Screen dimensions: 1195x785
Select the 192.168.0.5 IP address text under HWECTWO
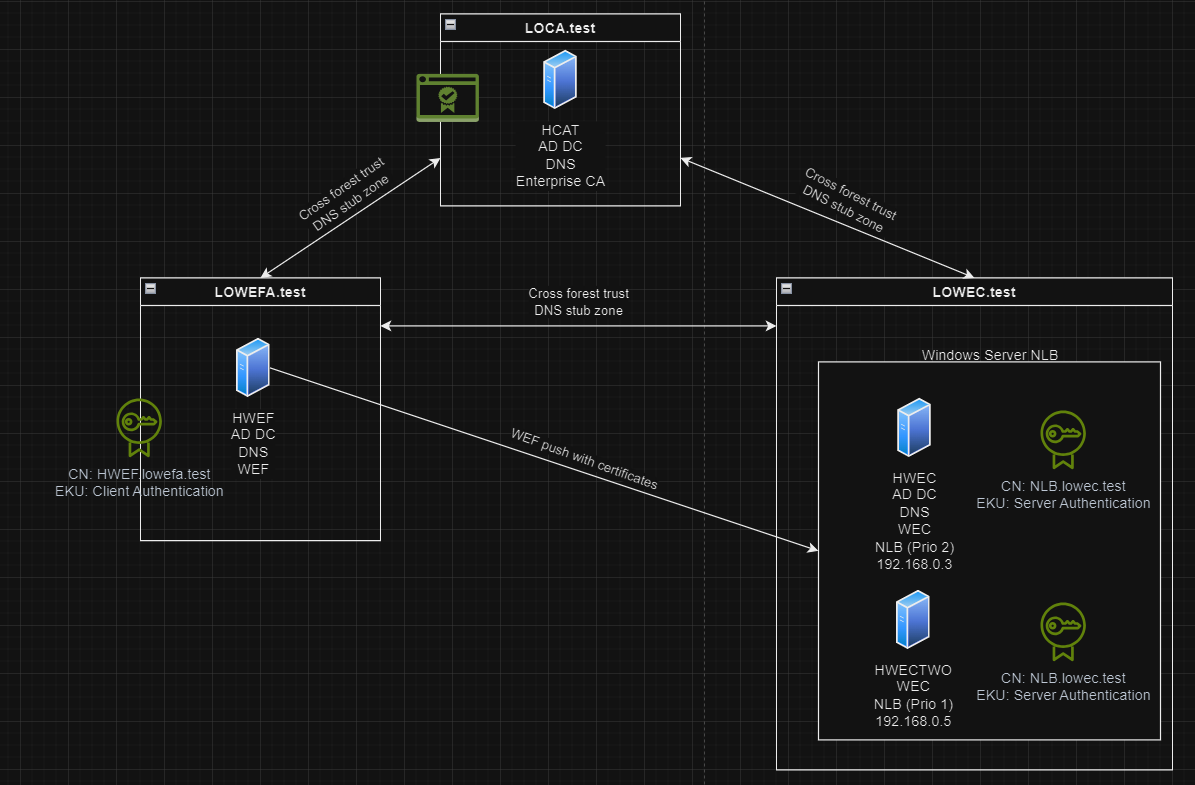[912, 721]
